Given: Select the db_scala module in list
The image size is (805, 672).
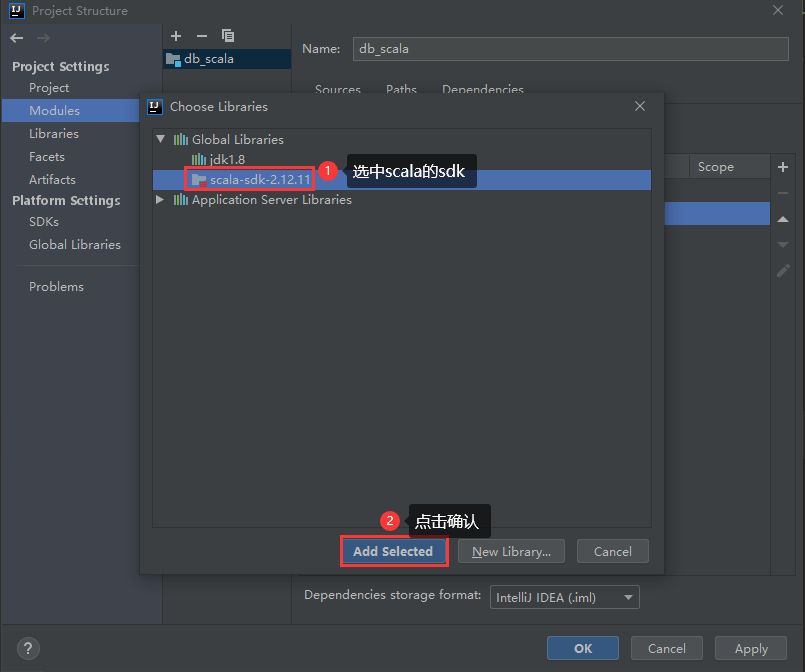Looking at the screenshot, I should [227, 59].
